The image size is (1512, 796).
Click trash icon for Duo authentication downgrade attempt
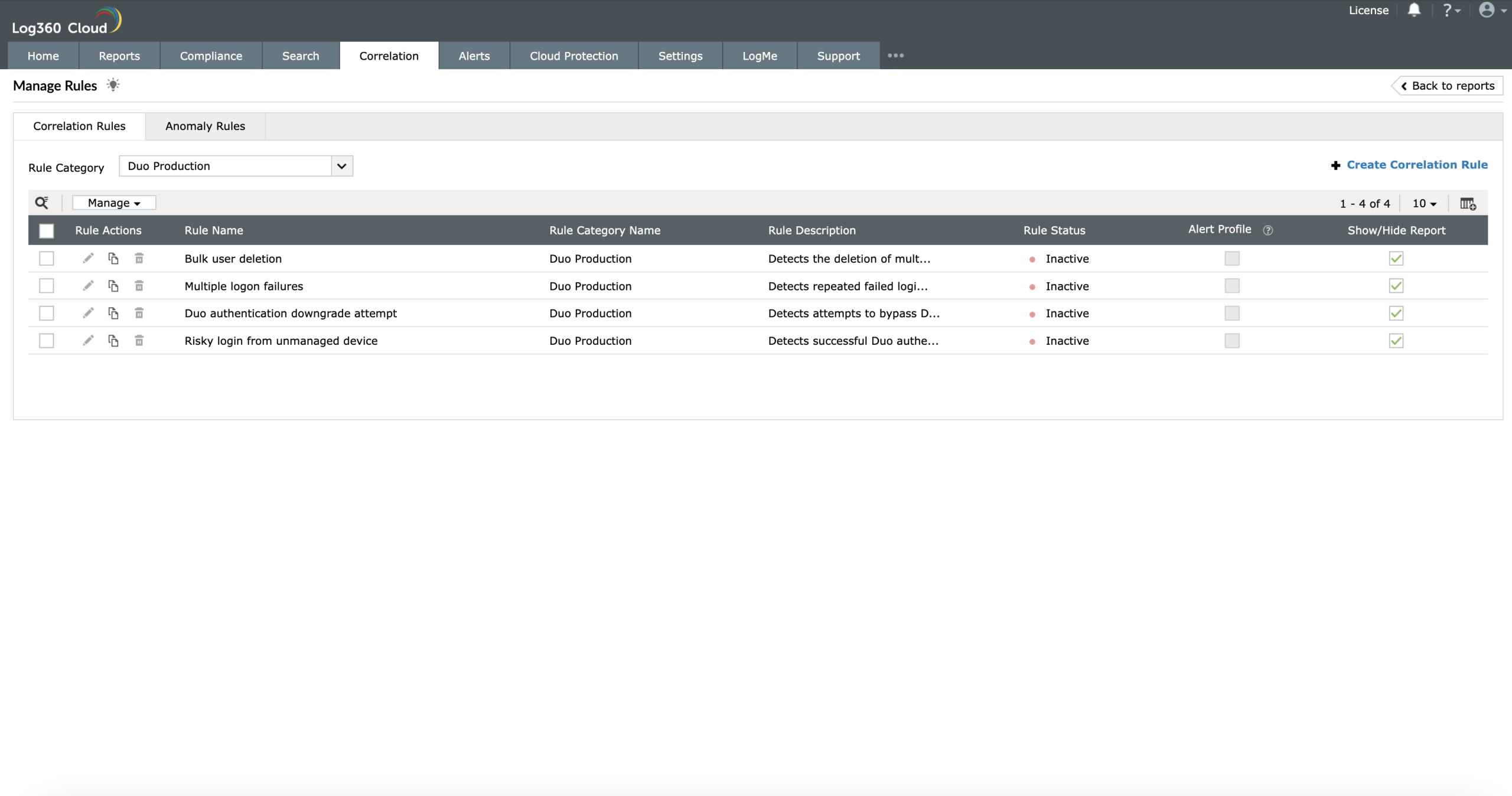tap(139, 313)
